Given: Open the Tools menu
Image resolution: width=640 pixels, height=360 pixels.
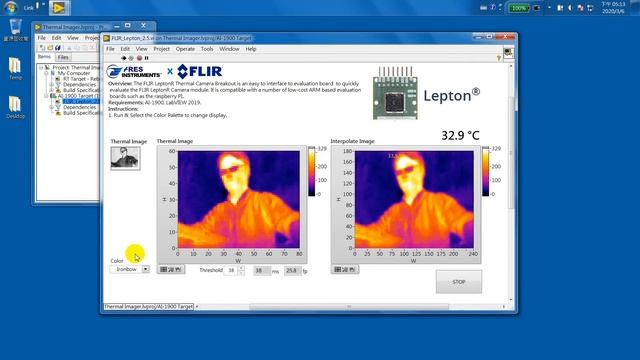Looking at the screenshot, I should click(207, 49).
